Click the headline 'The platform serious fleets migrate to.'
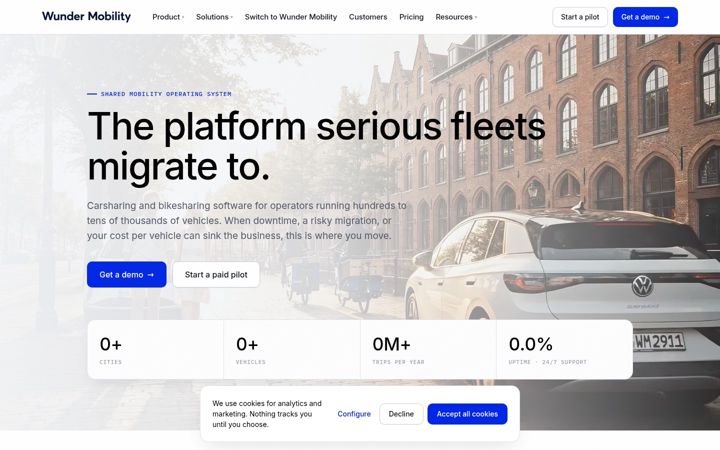The image size is (720, 450). [x=316, y=146]
